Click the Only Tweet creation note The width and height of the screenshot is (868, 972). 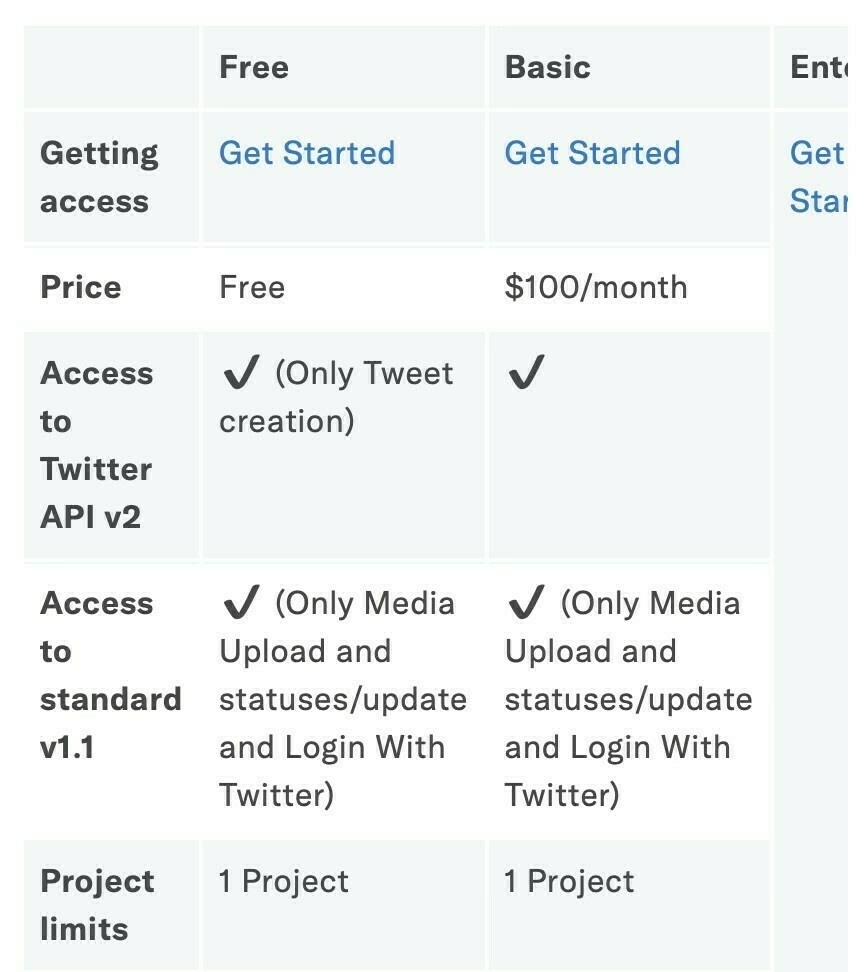(x=336, y=397)
